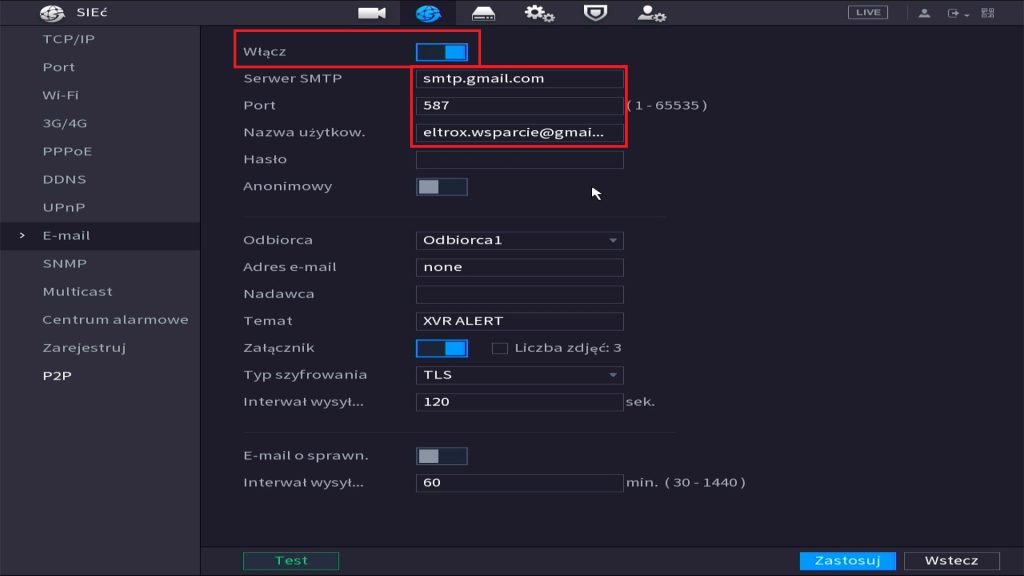Open the account management icon
Image resolution: width=1024 pixels, height=576 pixels.
(652, 13)
